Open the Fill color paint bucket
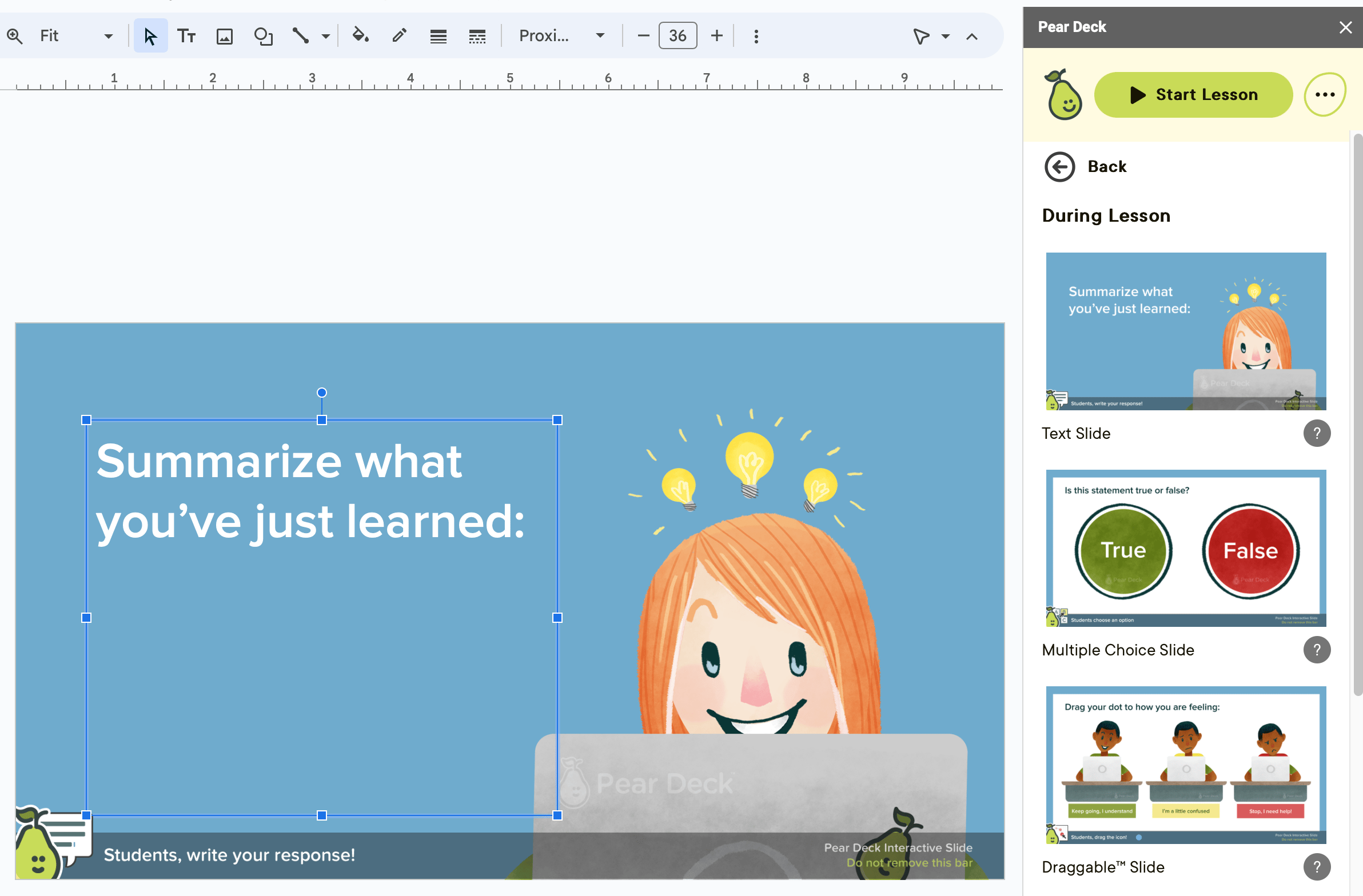Screen dimensions: 1363x896 tap(360, 36)
